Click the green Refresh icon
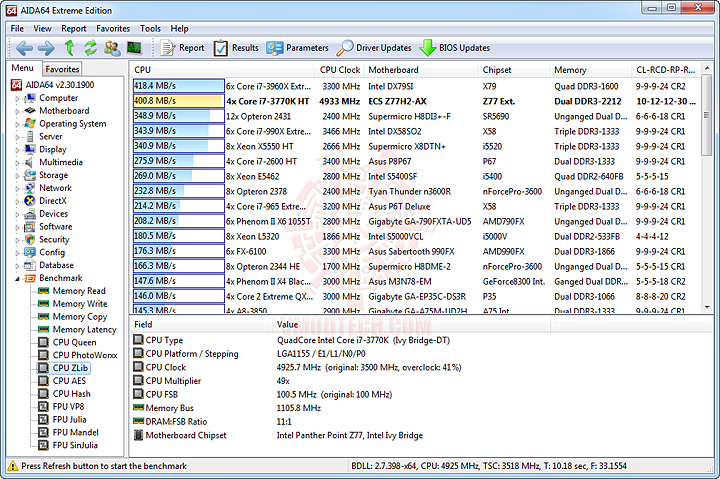 (90, 48)
